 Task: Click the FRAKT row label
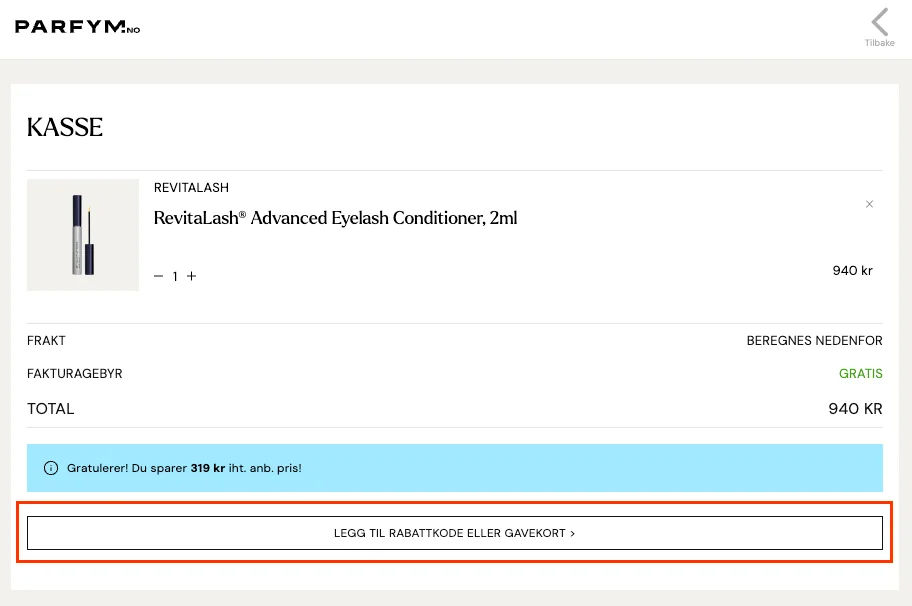pyautogui.click(x=47, y=341)
